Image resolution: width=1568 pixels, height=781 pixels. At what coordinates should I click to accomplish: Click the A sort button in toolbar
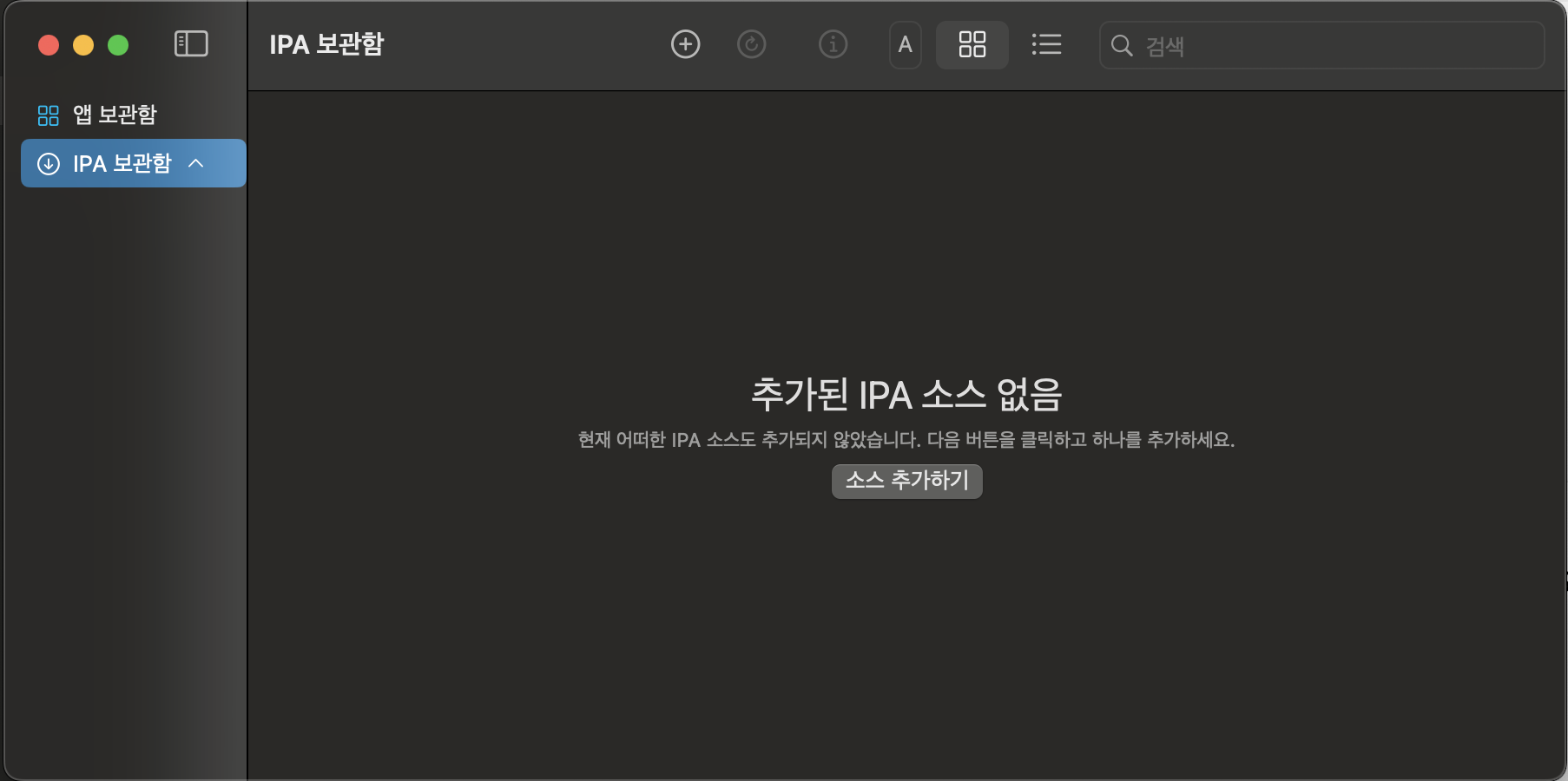pos(906,45)
